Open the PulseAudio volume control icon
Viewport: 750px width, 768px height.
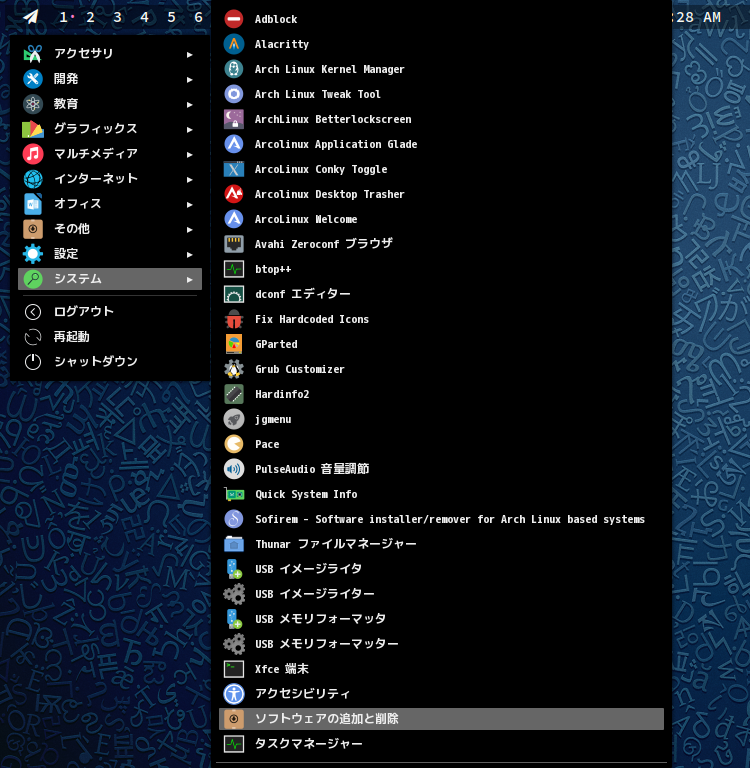(234, 469)
